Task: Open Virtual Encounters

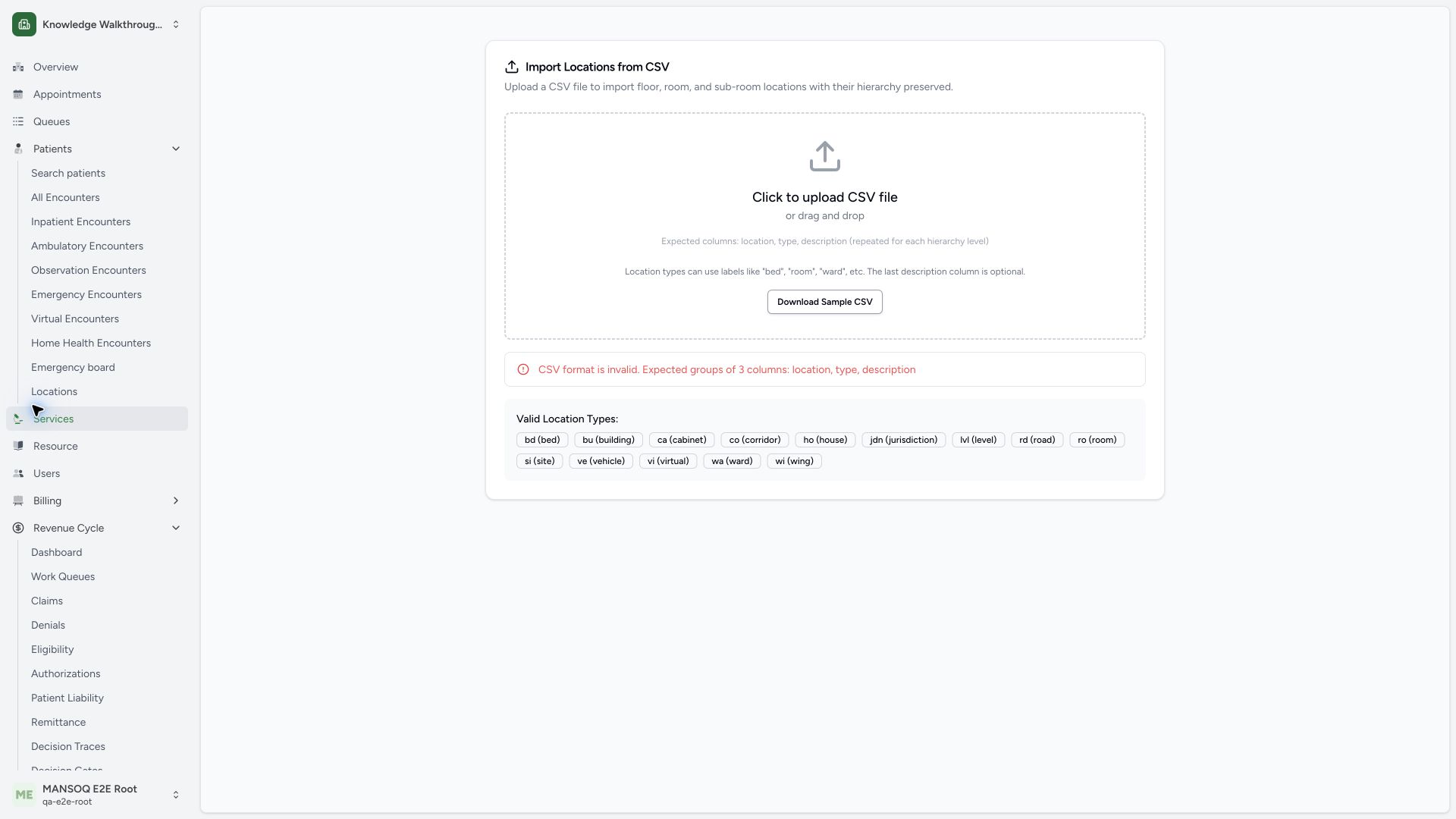Action: (75, 318)
